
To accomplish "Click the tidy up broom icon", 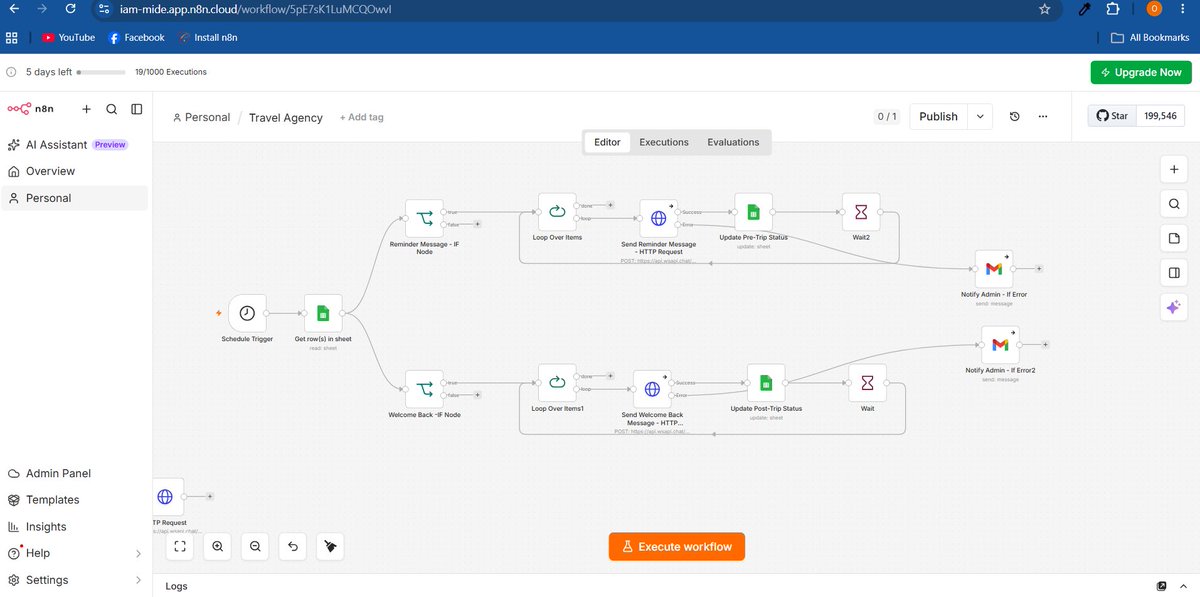I will pyautogui.click(x=330, y=546).
